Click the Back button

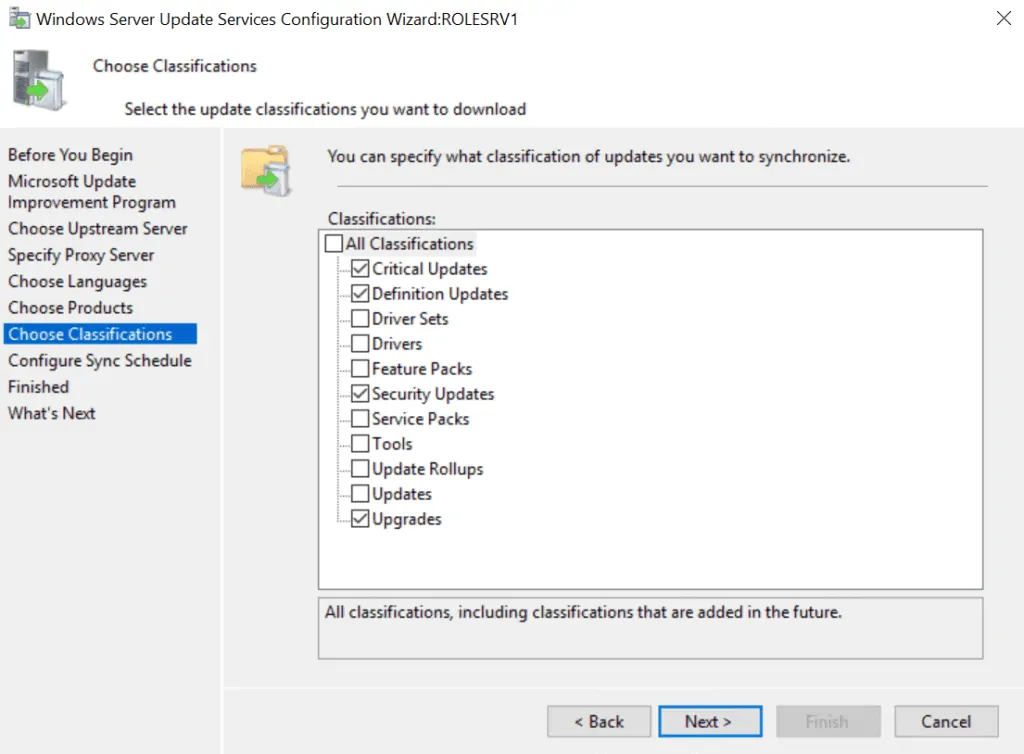(598, 721)
